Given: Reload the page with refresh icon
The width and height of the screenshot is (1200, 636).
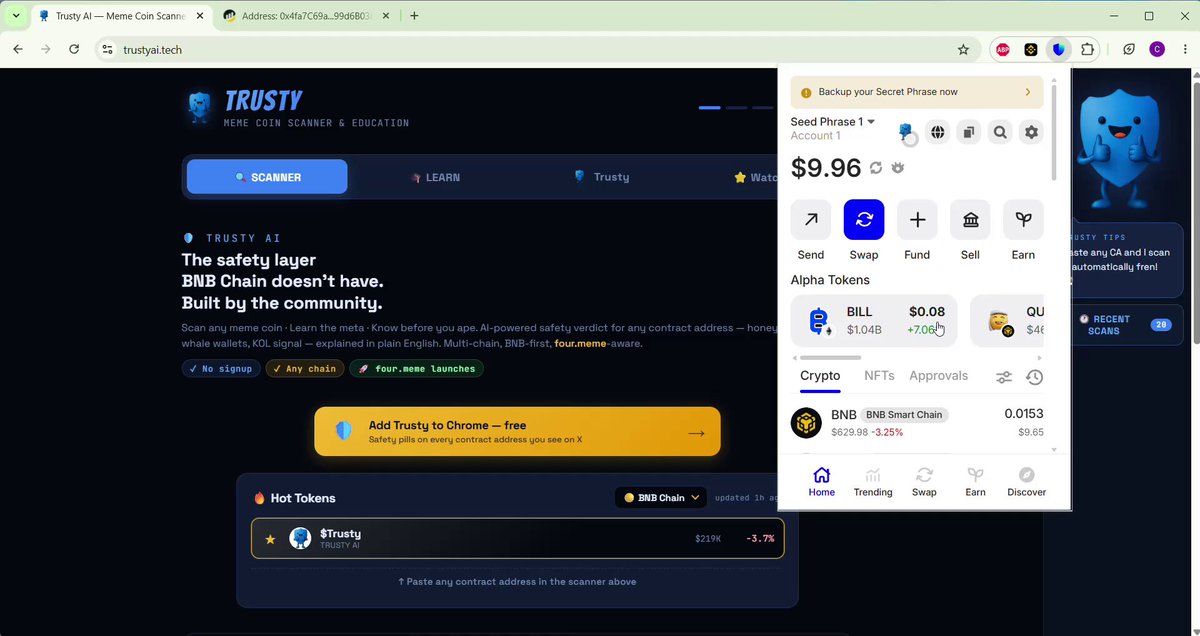Looking at the screenshot, I should (74, 49).
